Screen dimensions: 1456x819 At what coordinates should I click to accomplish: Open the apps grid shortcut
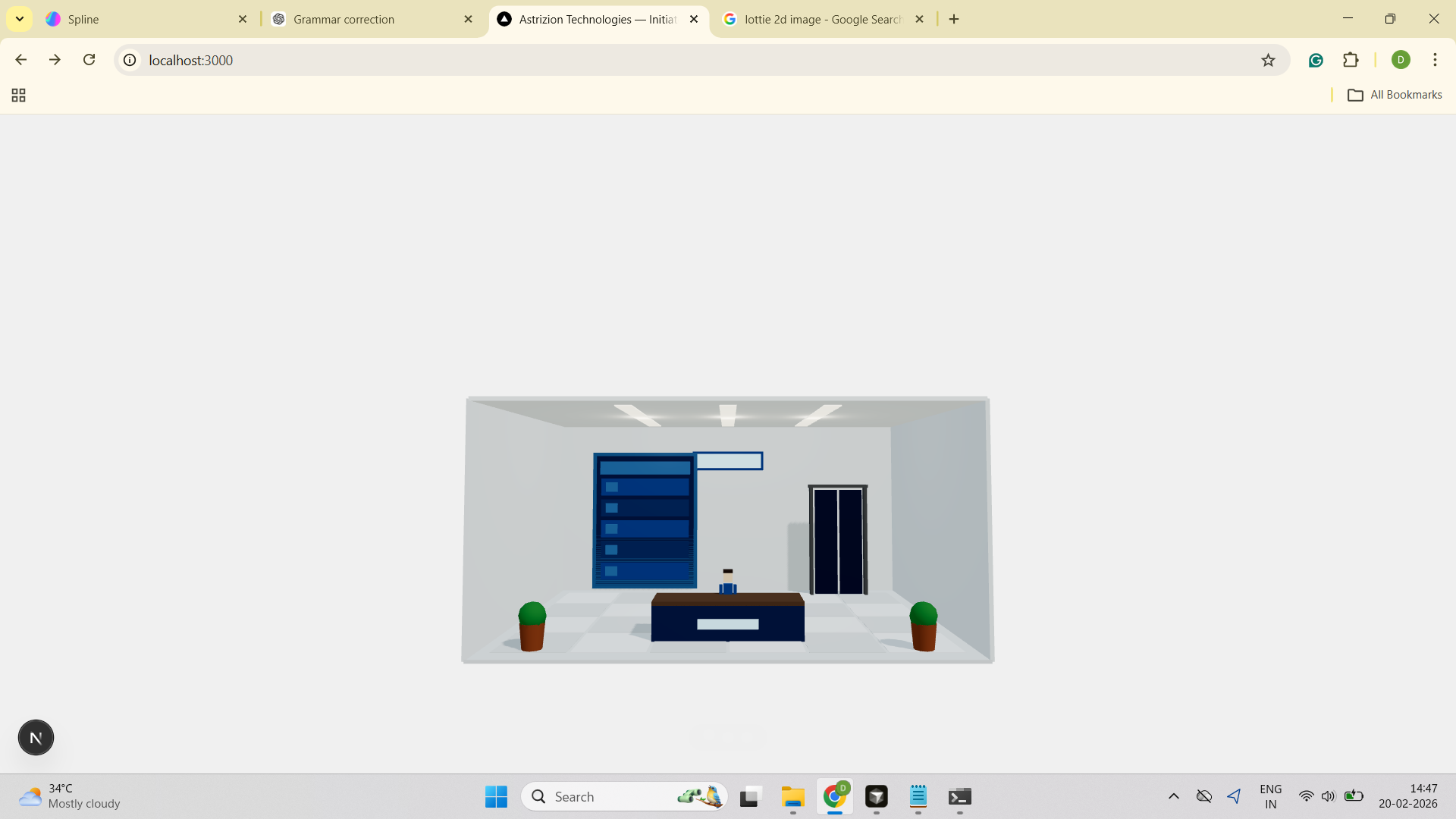click(x=19, y=95)
